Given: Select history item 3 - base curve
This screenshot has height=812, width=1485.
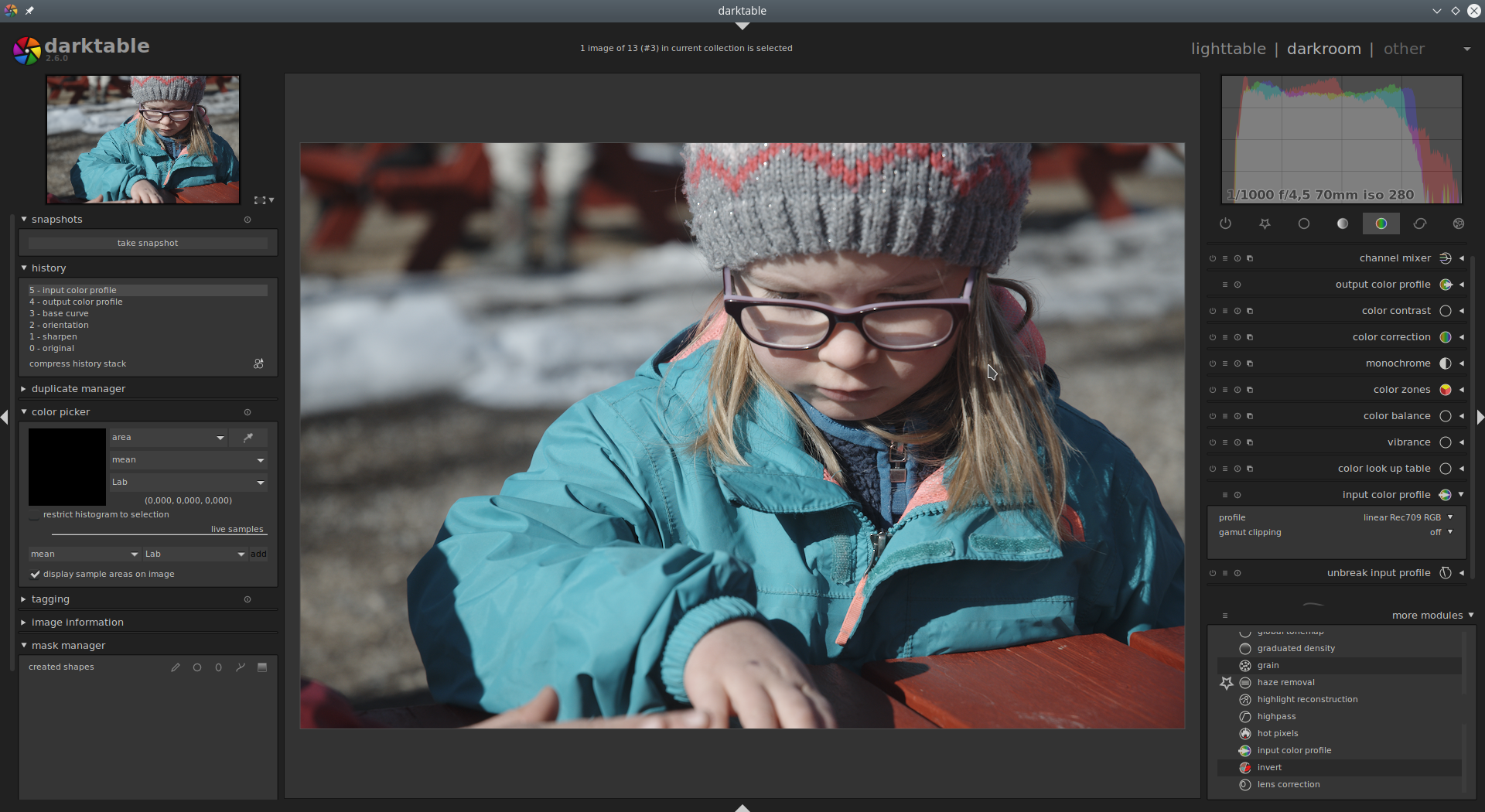Looking at the screenshot, I should pos(148,314).
